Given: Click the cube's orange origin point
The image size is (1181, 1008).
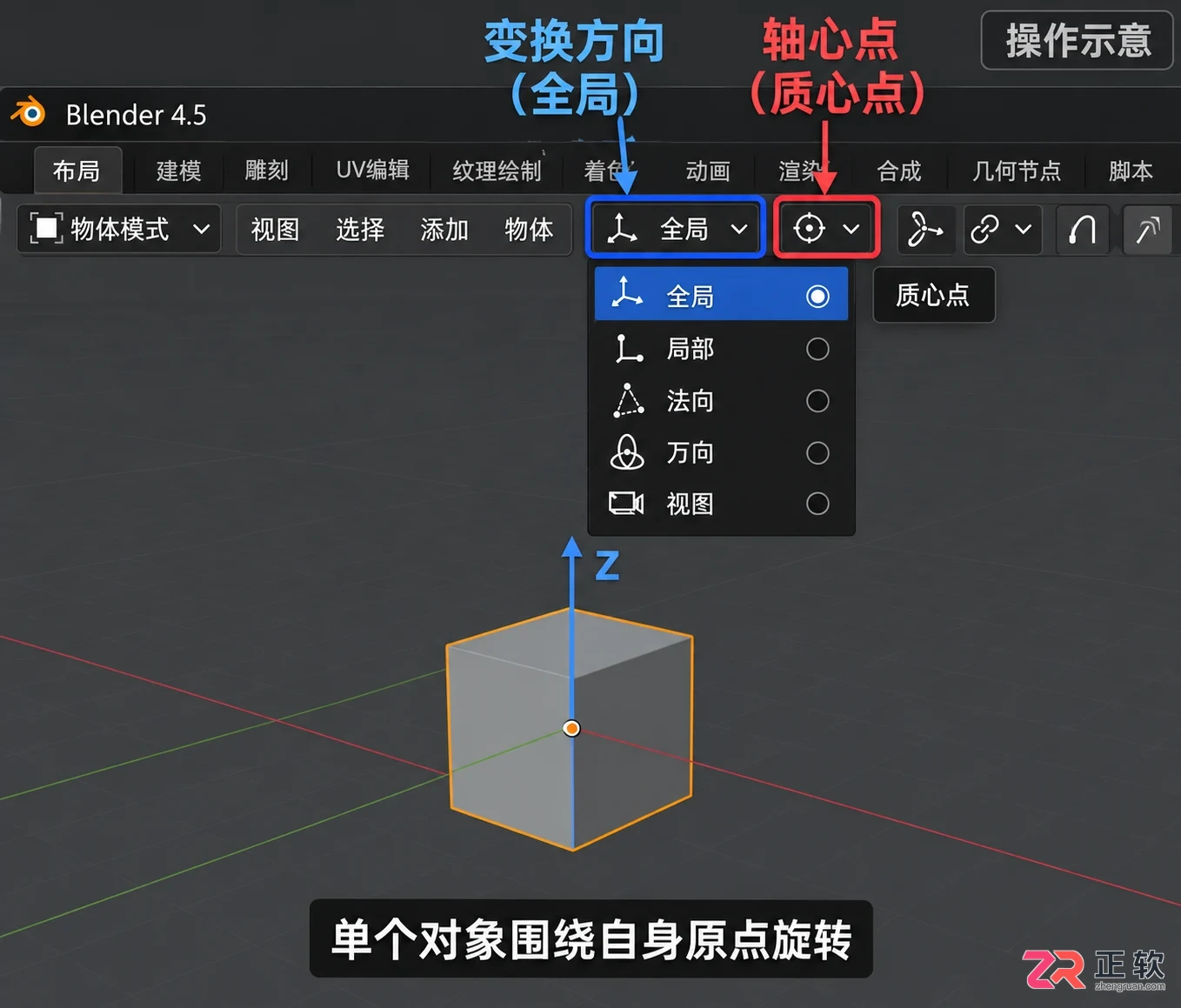Looking at the screenshot, I should [x=571, y=728].
